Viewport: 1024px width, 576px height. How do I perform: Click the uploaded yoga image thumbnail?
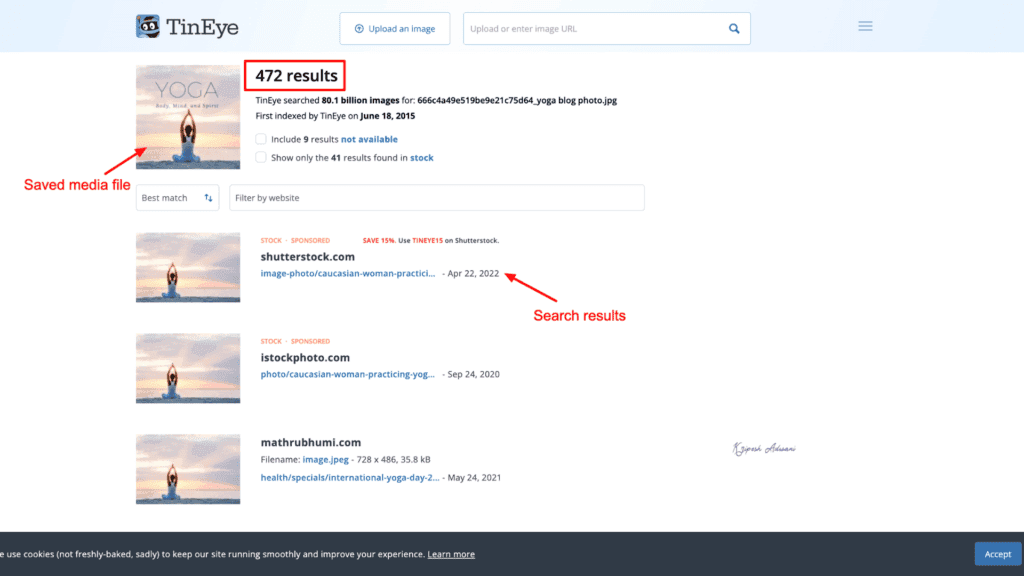[x=187, y=116]
